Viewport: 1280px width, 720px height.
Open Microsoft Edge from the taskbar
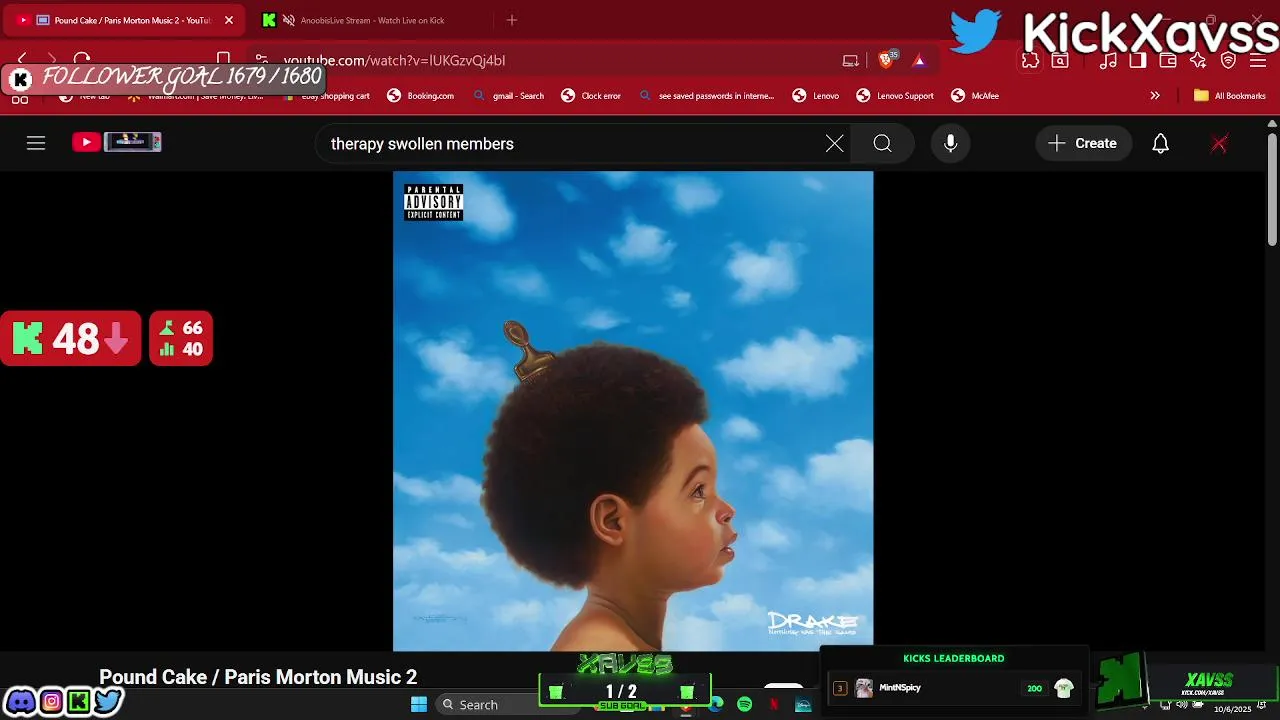[717, 704]
